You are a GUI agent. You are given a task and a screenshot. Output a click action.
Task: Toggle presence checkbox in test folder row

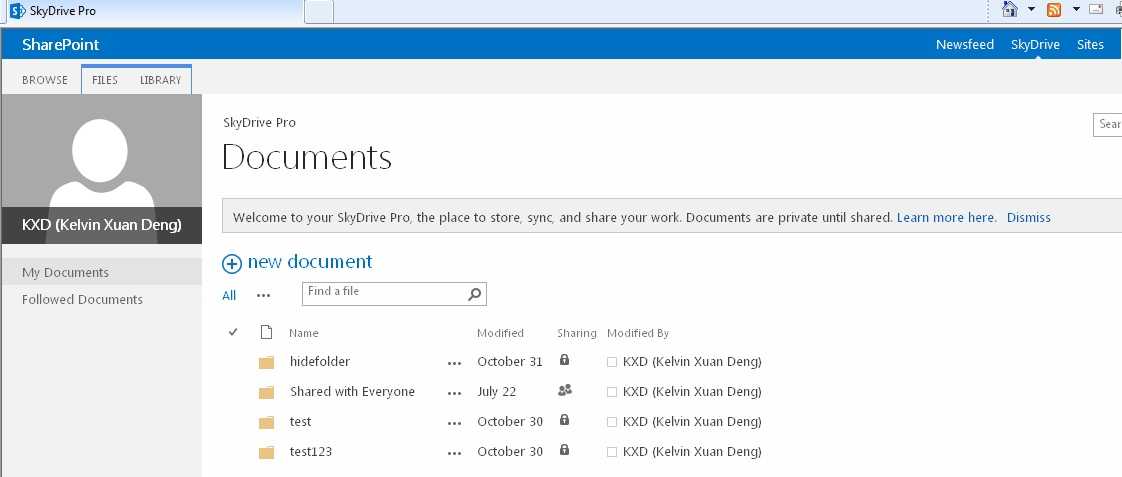(x=612, y=423)
